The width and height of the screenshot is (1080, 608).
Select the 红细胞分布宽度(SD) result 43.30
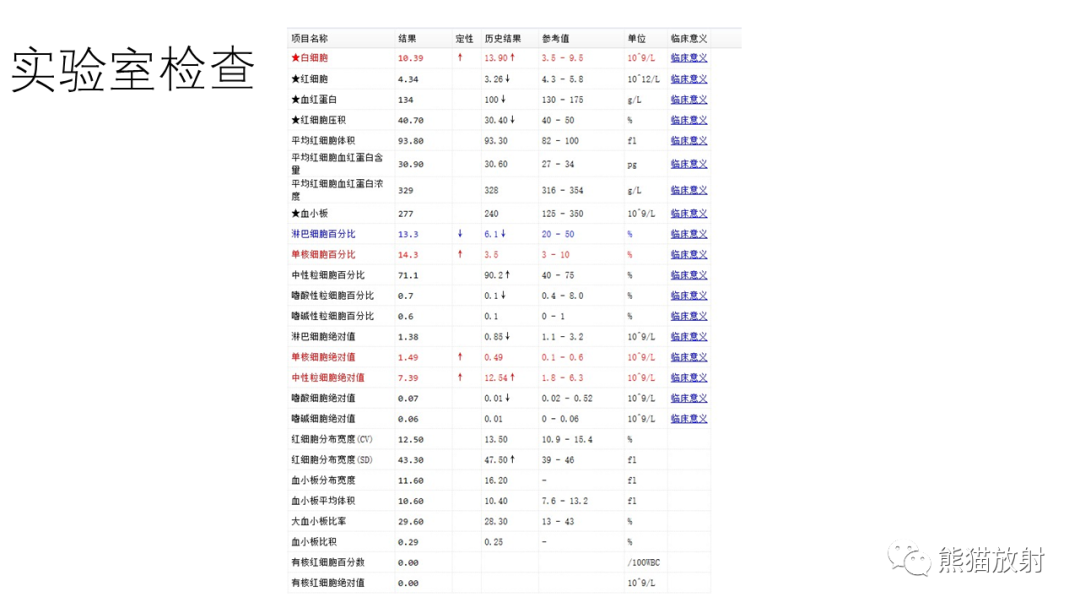point(411,460)
